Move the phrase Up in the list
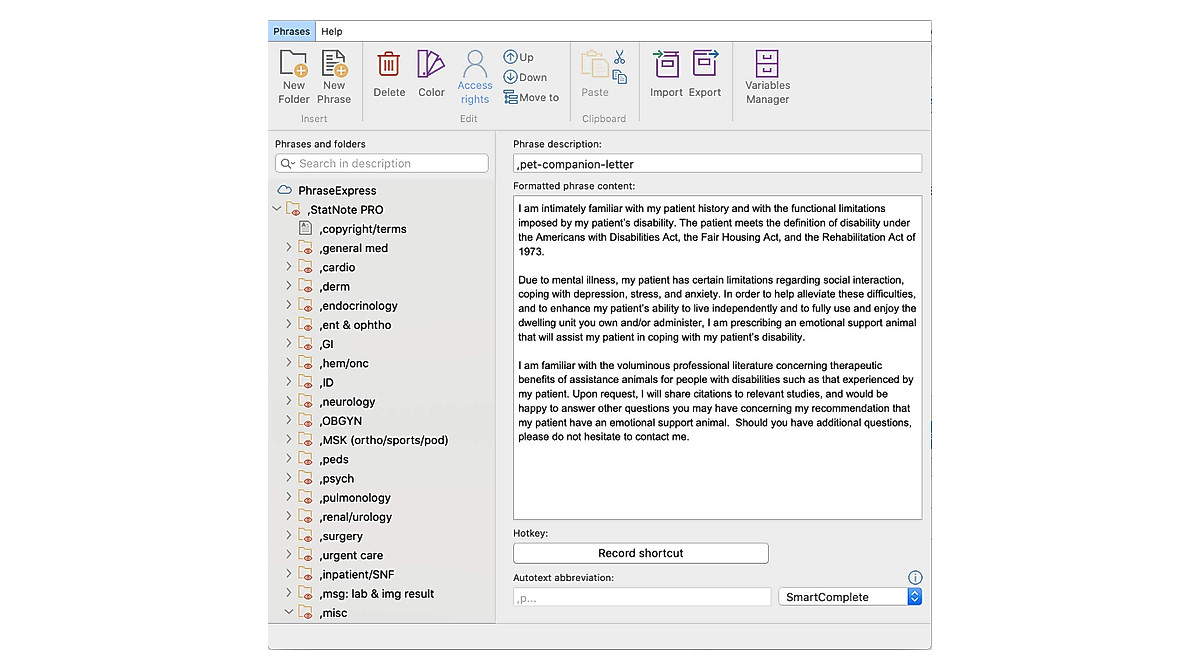 [x=521, y=57]
